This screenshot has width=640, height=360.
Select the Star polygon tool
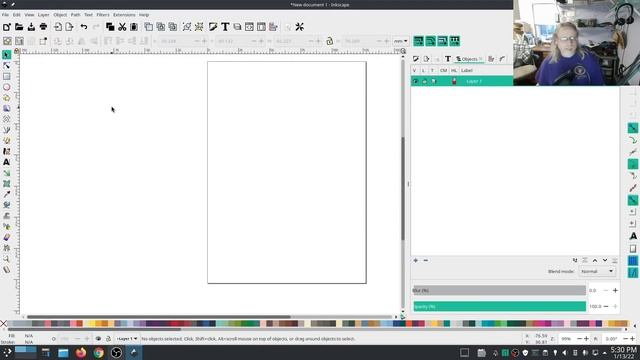pyautogui.click(x=7, y=98)
